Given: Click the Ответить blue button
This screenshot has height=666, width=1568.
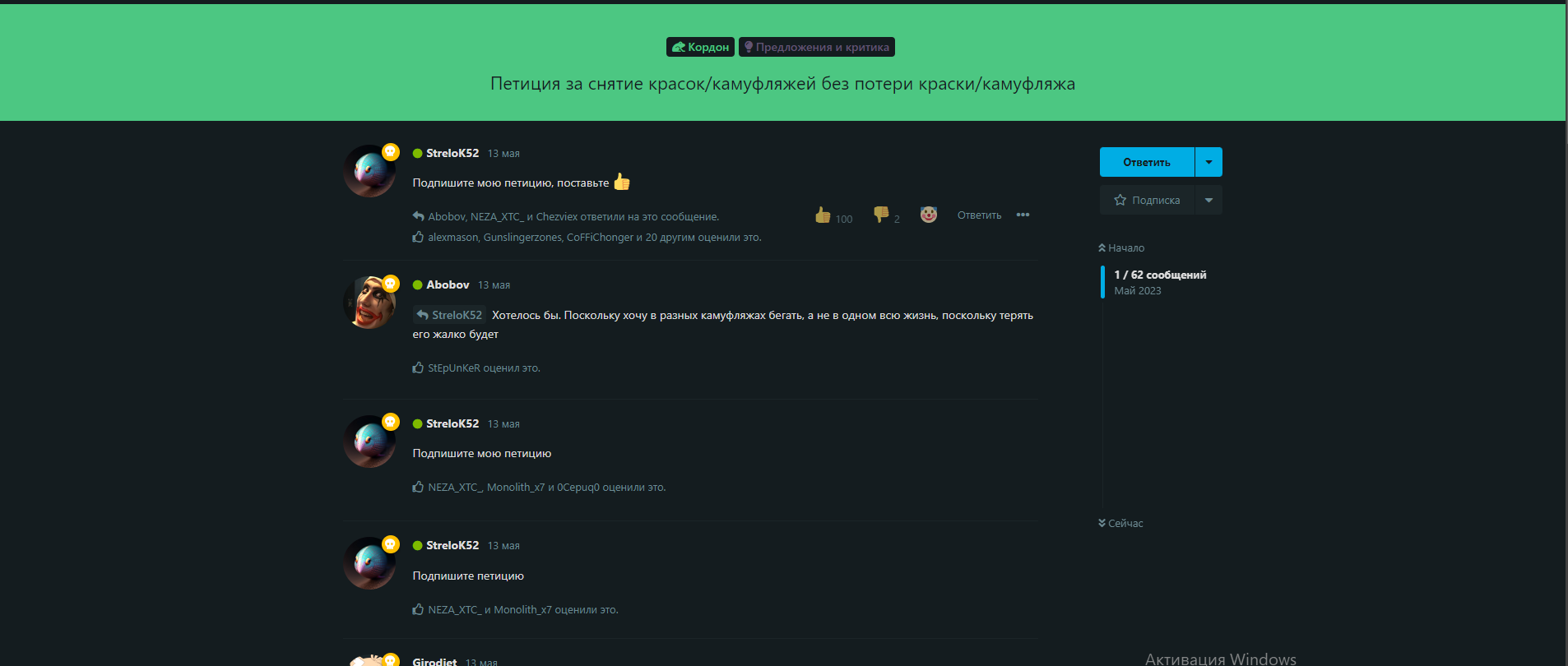Looking at the screenshot, I should [1147, 162].
